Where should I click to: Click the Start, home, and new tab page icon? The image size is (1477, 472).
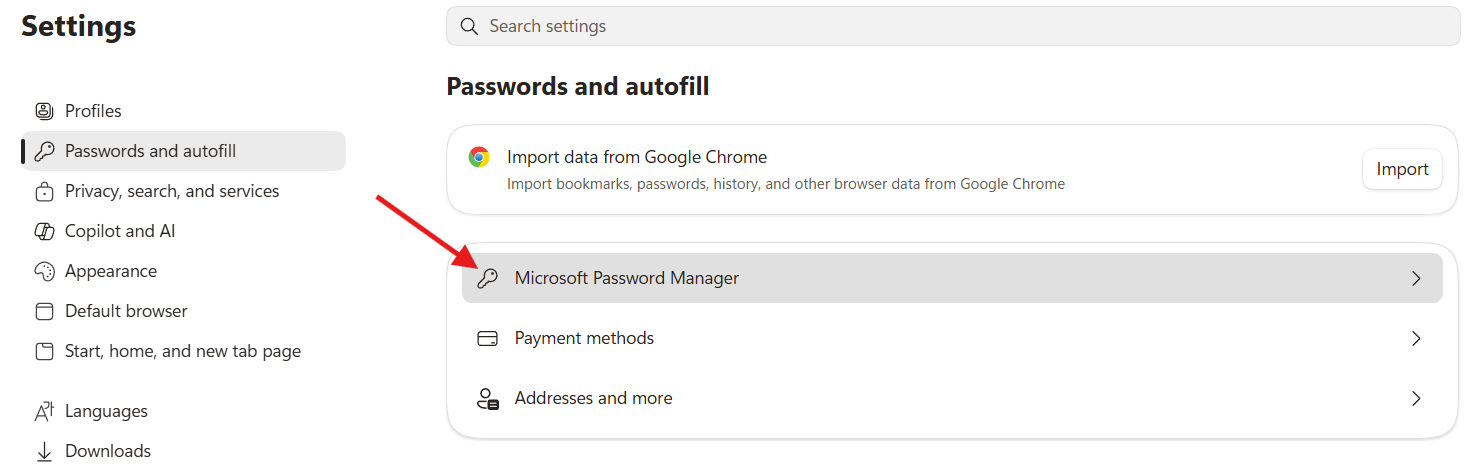44,351
